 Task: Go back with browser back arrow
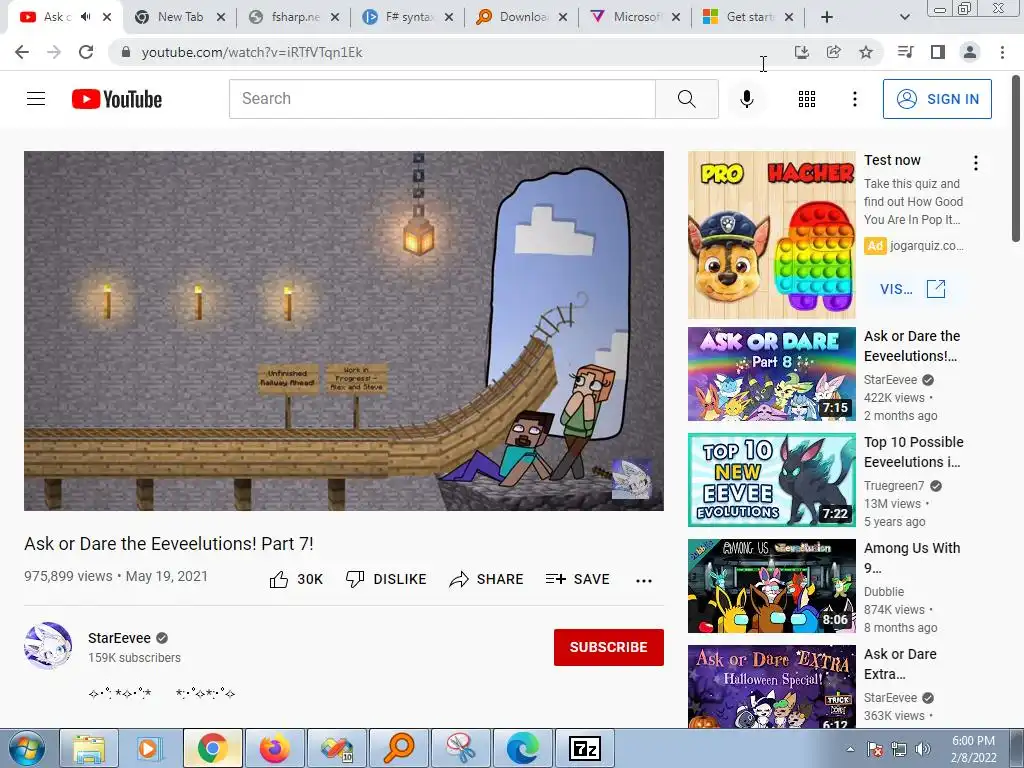click(22, 52)
